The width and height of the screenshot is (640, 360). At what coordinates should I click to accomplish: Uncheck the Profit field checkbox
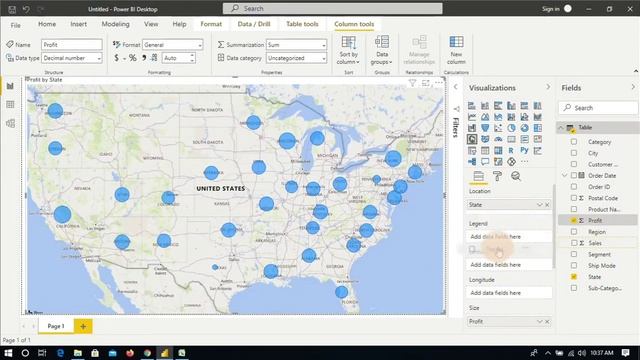574,220
